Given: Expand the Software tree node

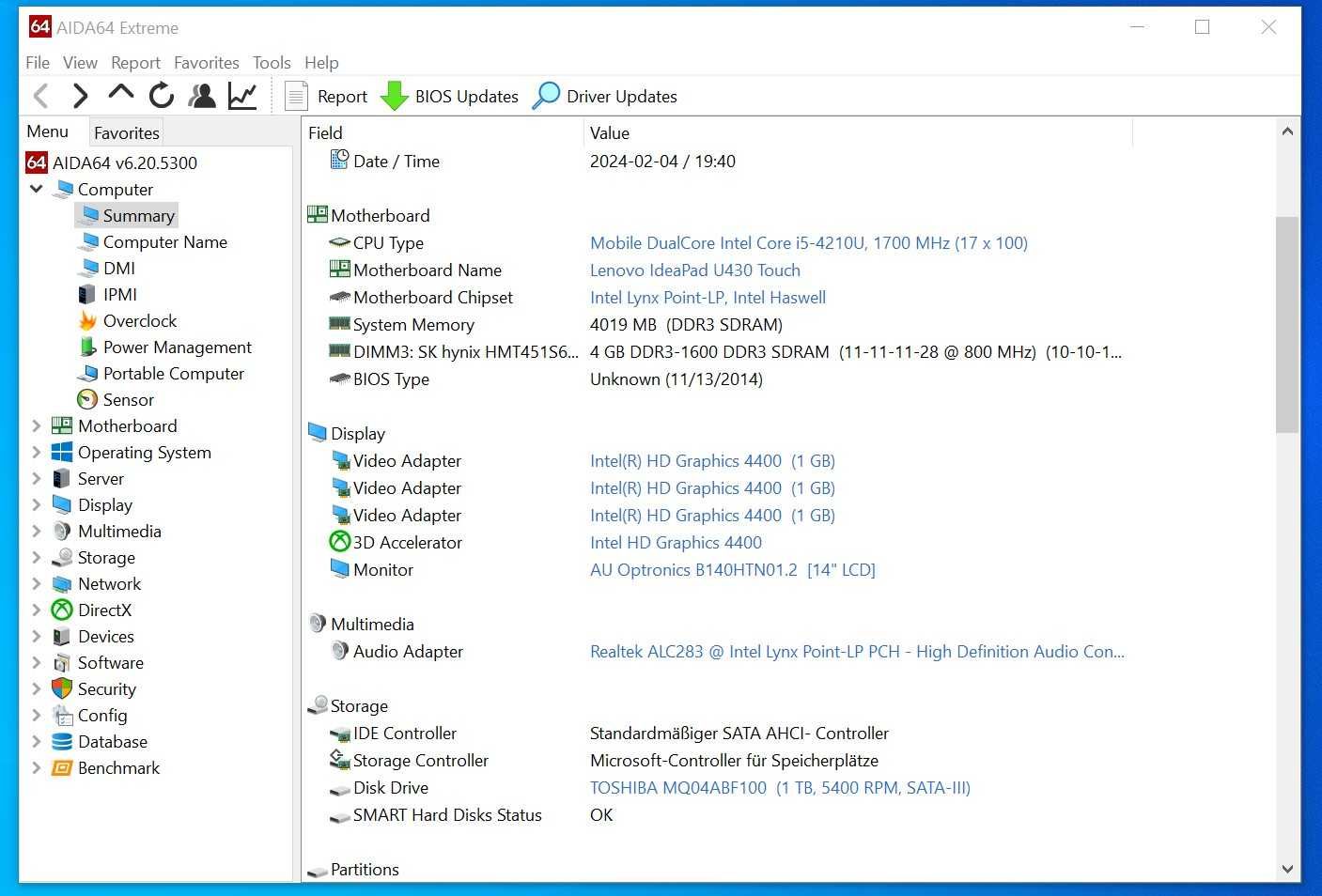Looking at the screenshot, I should [37, 662].
